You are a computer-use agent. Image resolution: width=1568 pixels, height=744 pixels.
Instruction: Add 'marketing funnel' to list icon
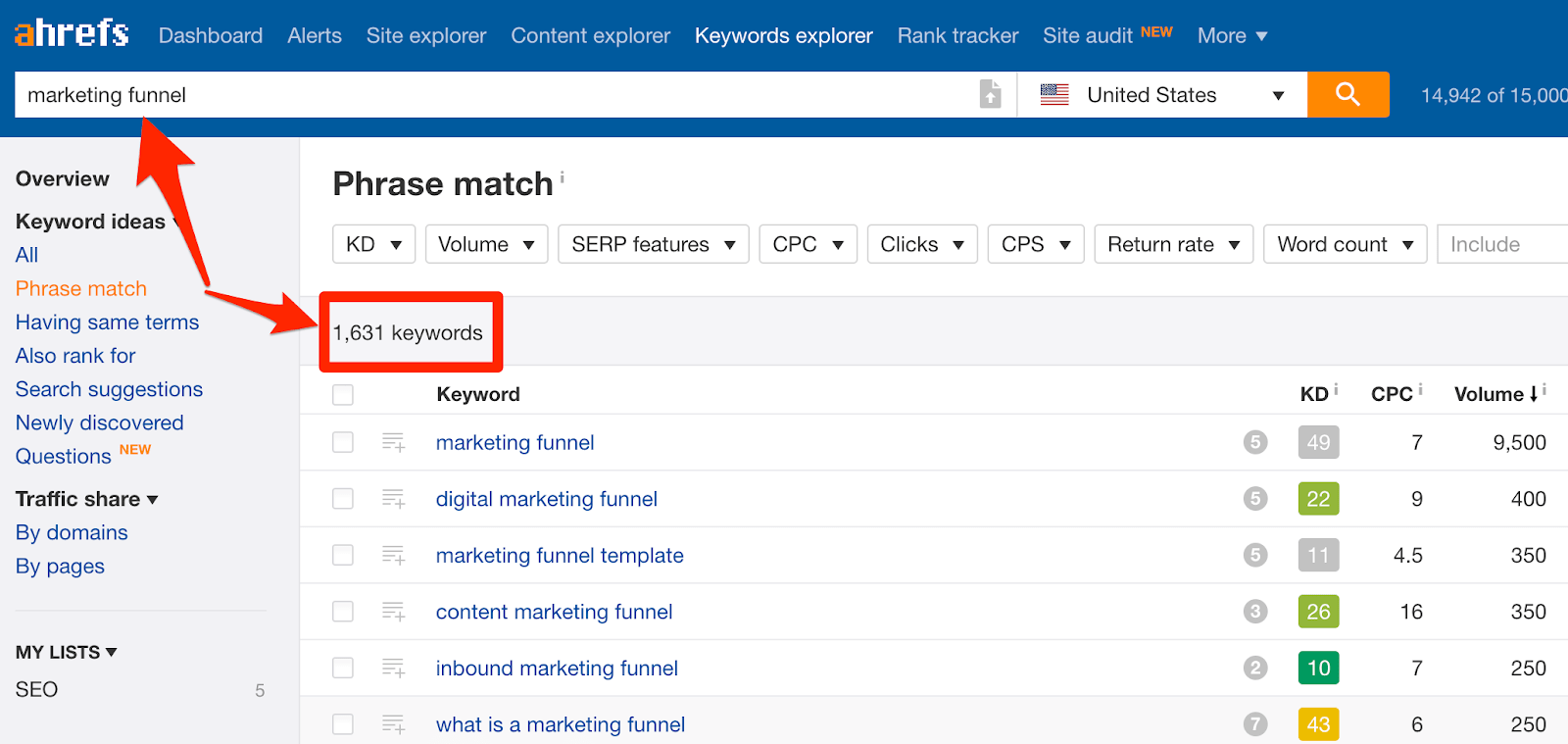[x=393, y=442]
